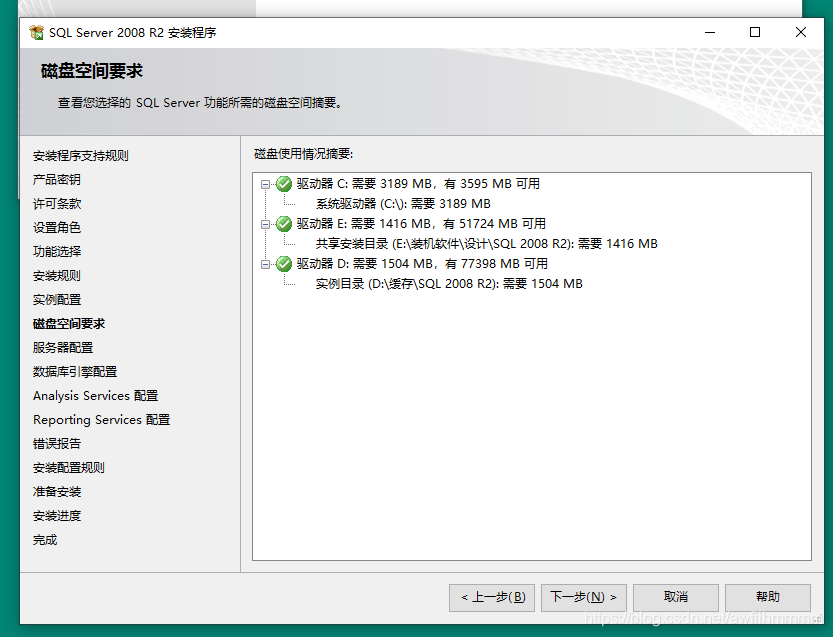Click 设置角色 step in sidebar
833x637 pixels.
click(57, 227)
